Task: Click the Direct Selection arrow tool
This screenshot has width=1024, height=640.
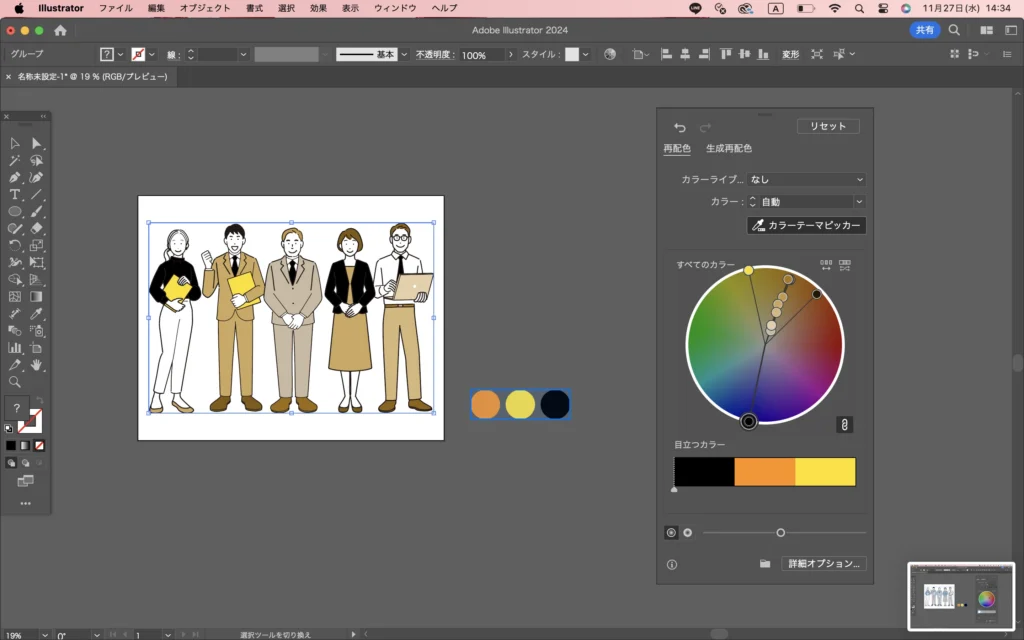Action: pyautogui.click(x=37, y=143)
